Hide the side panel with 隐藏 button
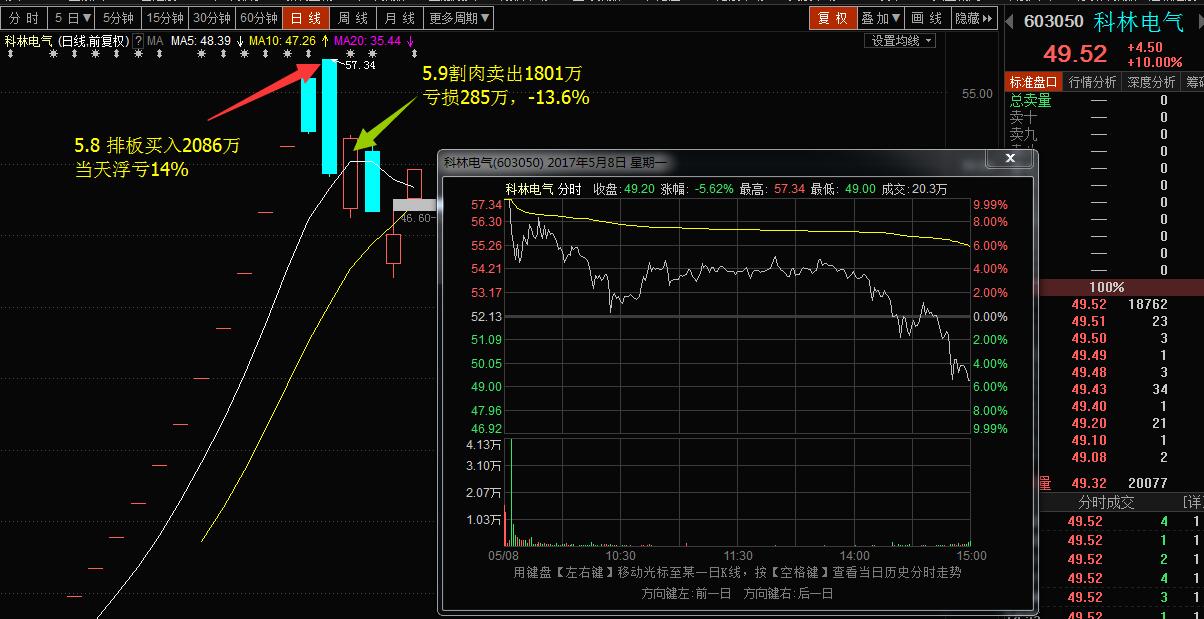Screen dimensions: 1204x619 point(974,18)
